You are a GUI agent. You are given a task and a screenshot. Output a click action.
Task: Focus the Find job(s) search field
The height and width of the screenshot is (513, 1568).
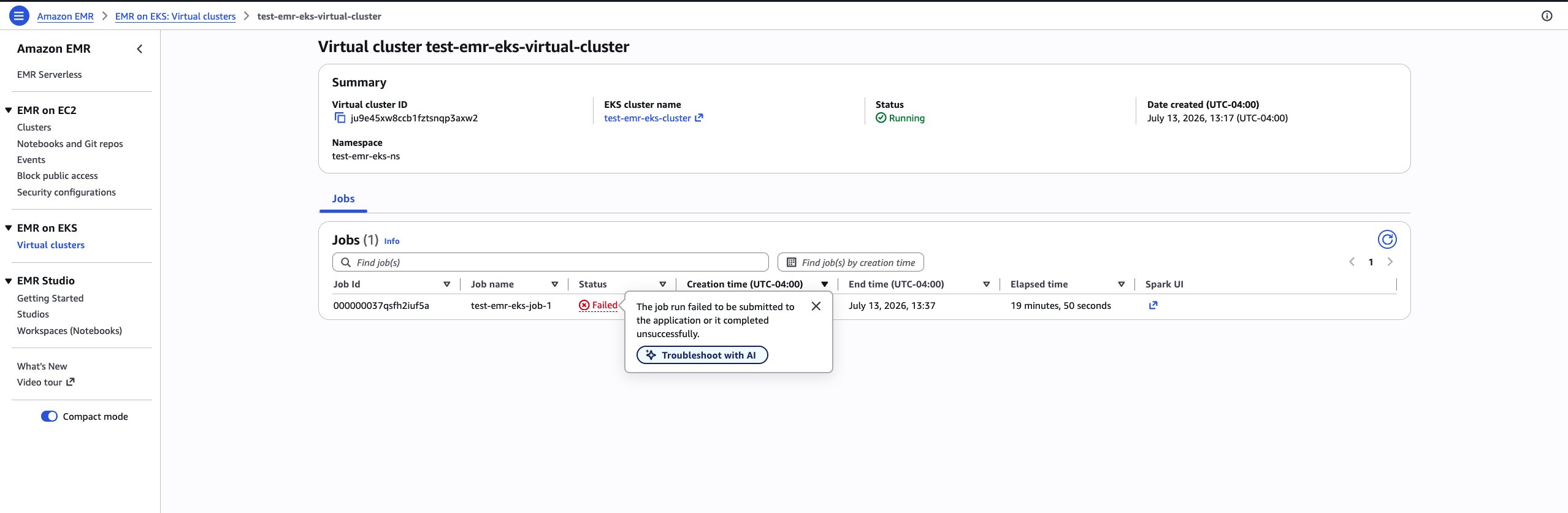(551, 262)
